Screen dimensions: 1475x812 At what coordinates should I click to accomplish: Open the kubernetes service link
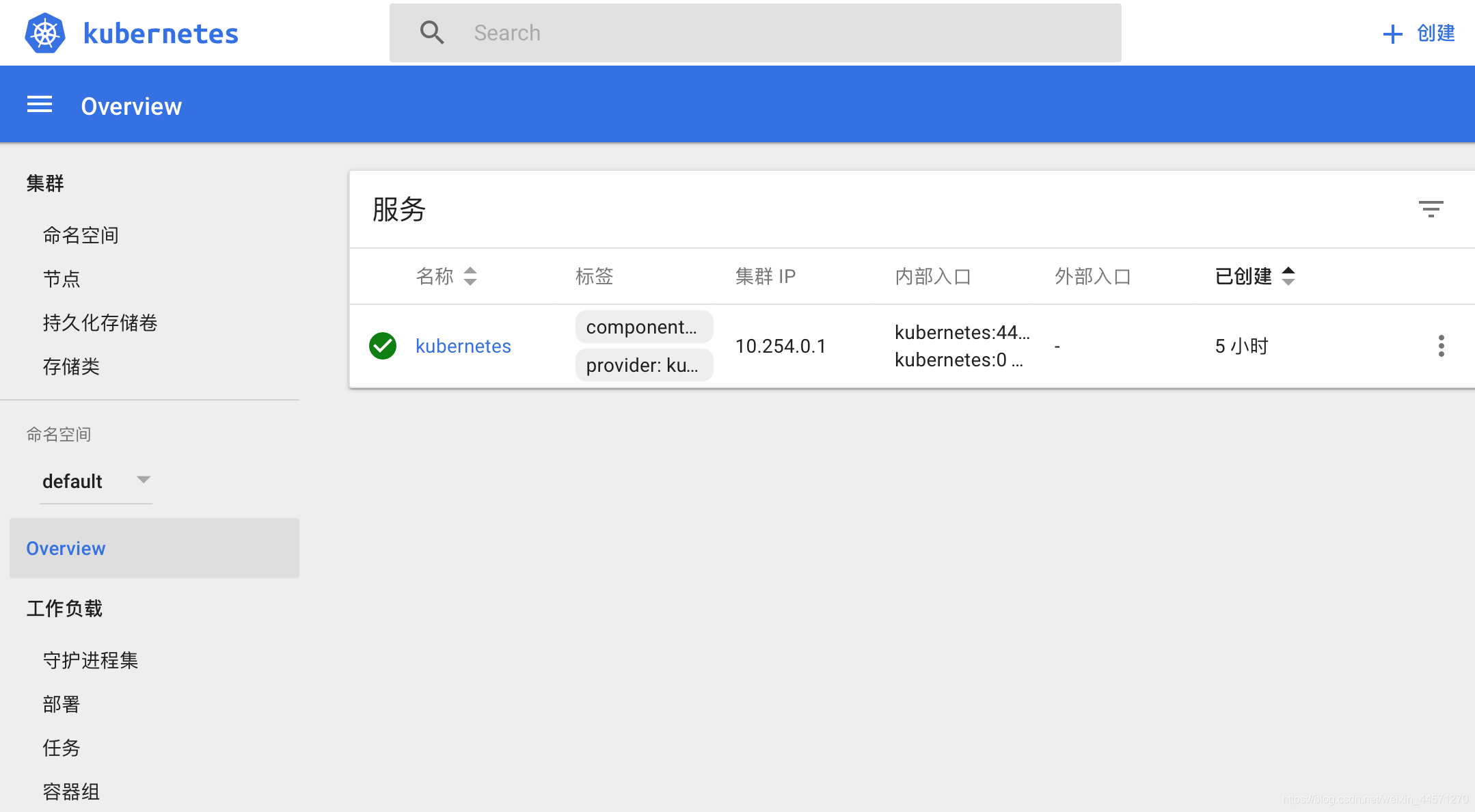click(x=463, y=347)
